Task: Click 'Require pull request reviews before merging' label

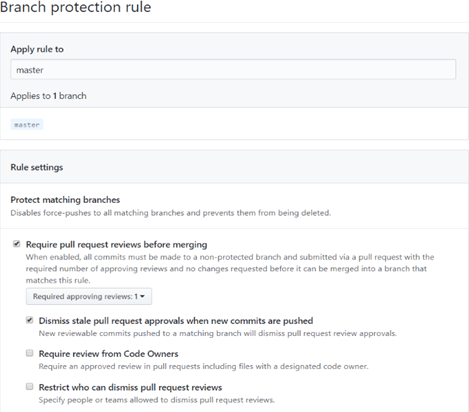Action: (116, 244)
